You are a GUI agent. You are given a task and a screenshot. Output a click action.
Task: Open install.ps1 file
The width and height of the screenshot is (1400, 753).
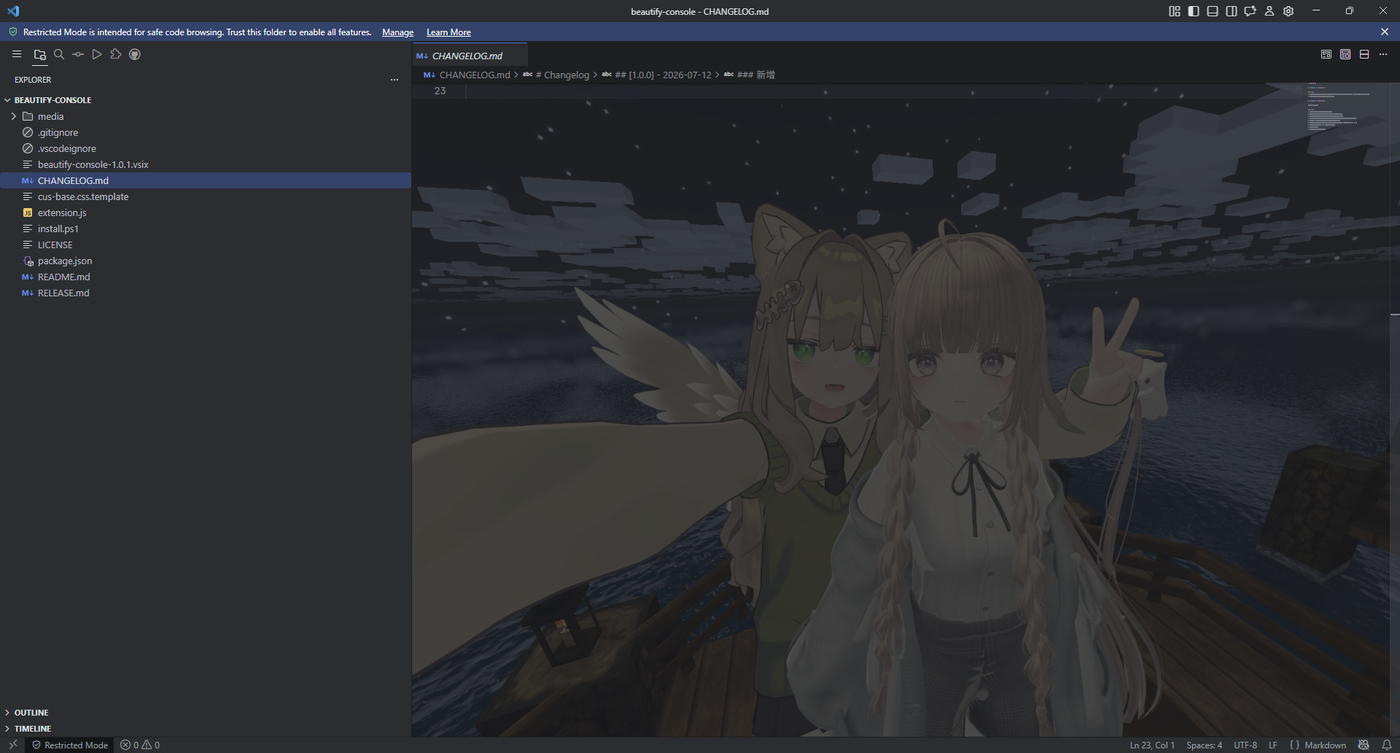click(205, 228)
